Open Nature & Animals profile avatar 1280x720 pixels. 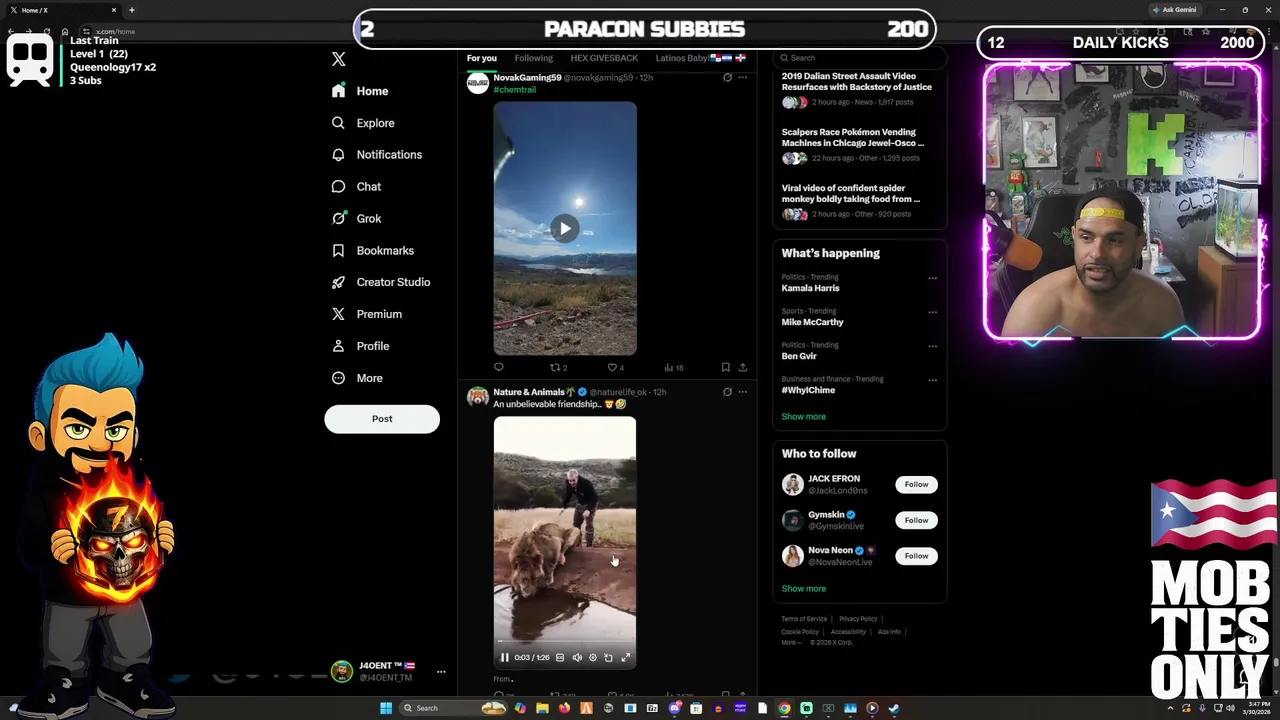click(x=478, y=397)
